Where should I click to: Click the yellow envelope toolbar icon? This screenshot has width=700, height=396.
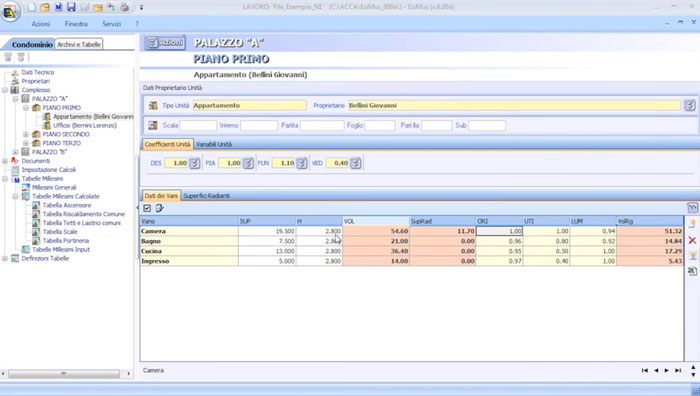(98, 7)
